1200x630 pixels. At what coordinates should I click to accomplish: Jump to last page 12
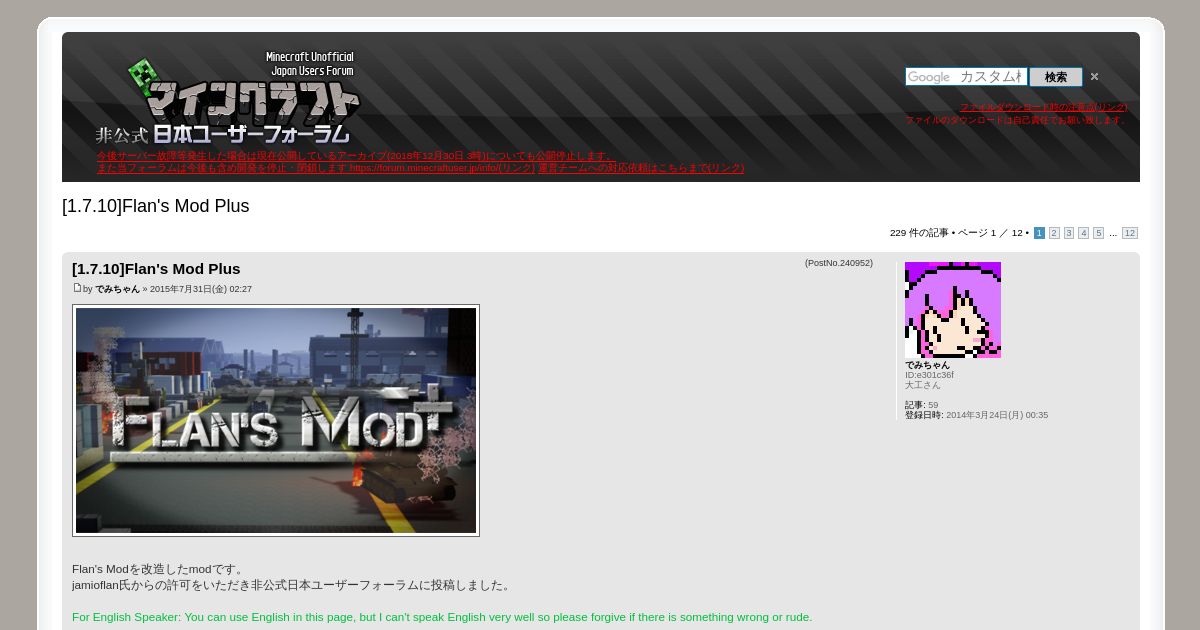(1130, 233)
